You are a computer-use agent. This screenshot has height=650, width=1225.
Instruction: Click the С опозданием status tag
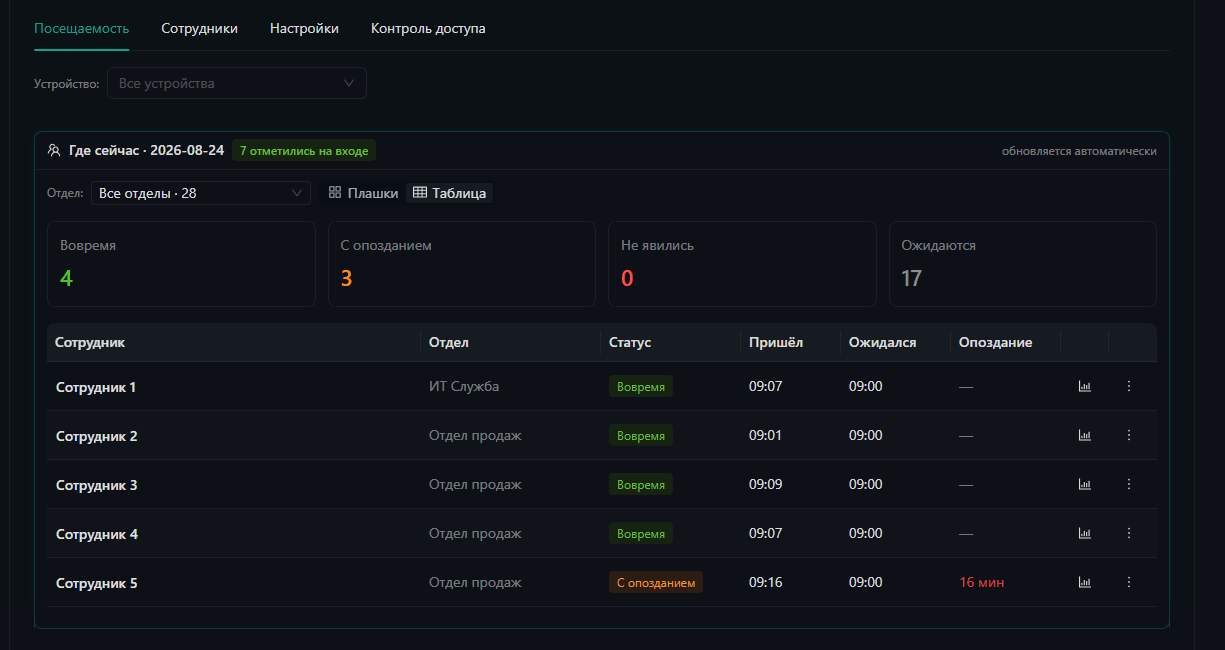tap(656, 582)
